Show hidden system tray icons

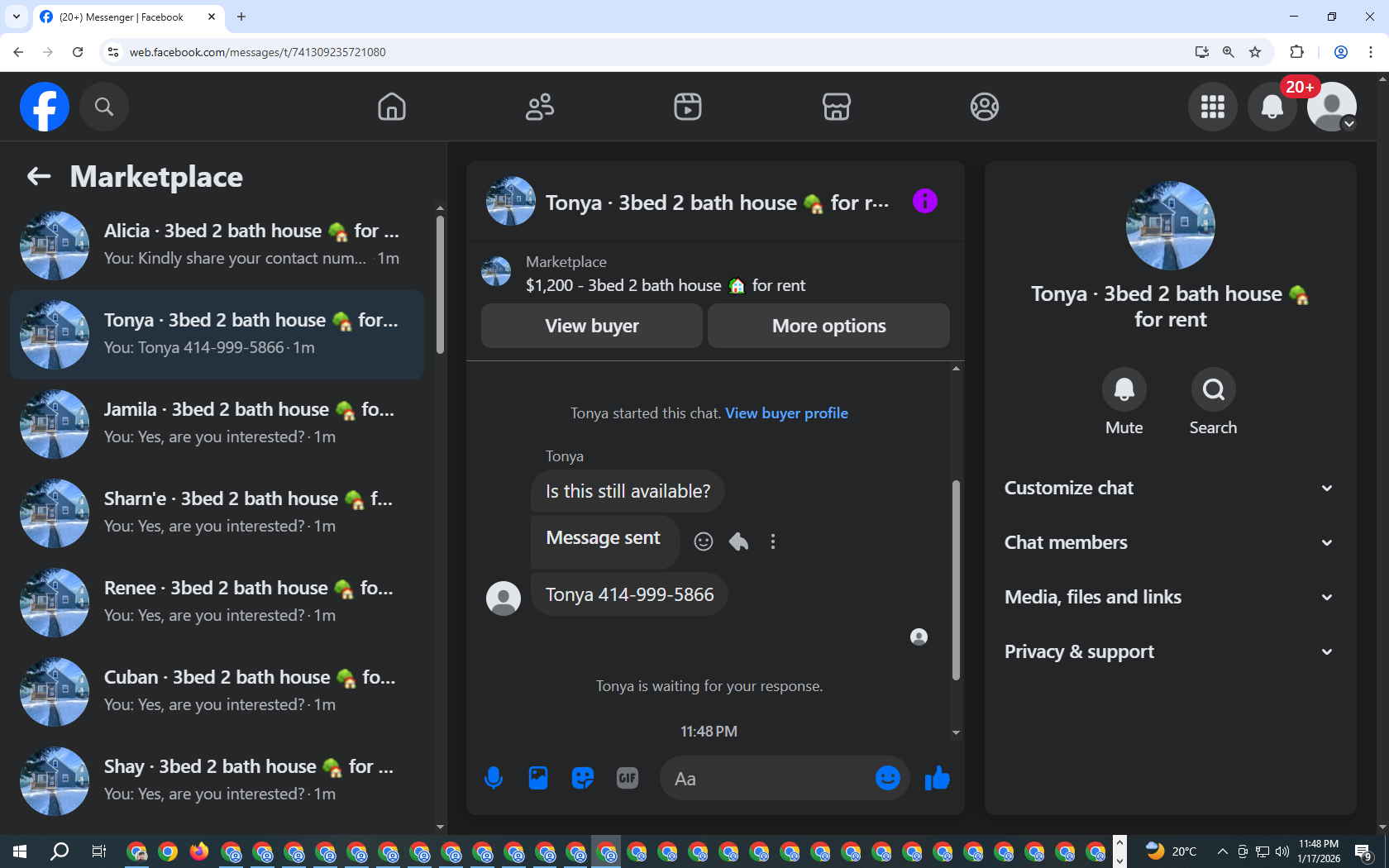1222,851
